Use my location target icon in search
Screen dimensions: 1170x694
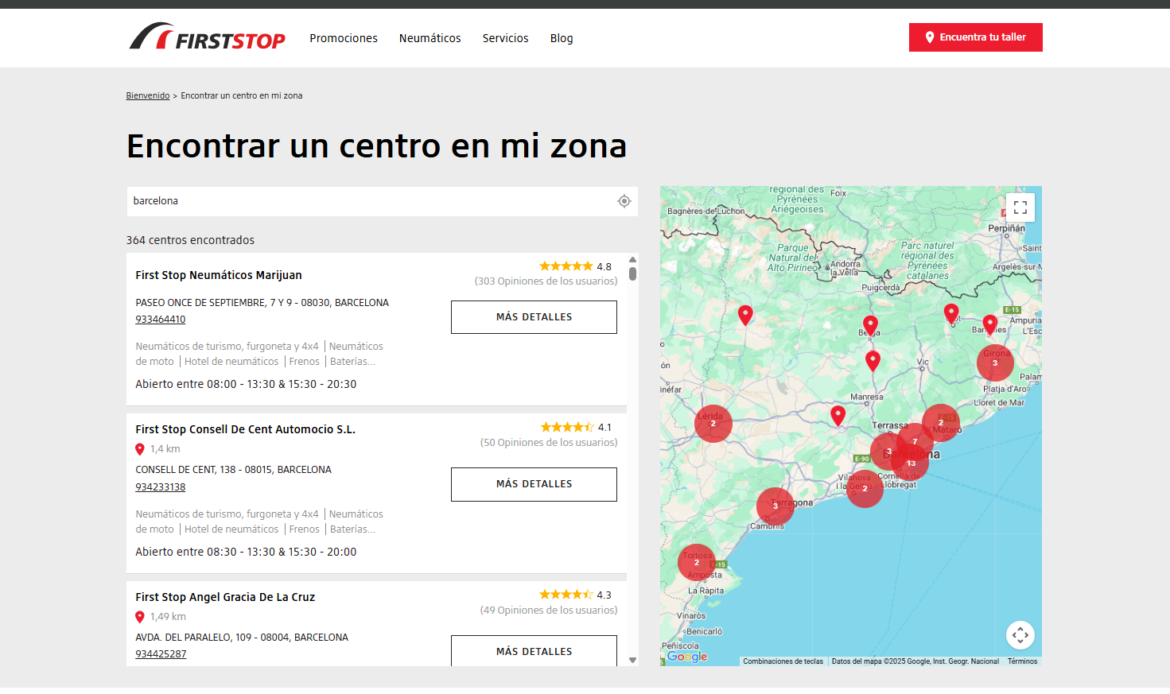(624, 201)
